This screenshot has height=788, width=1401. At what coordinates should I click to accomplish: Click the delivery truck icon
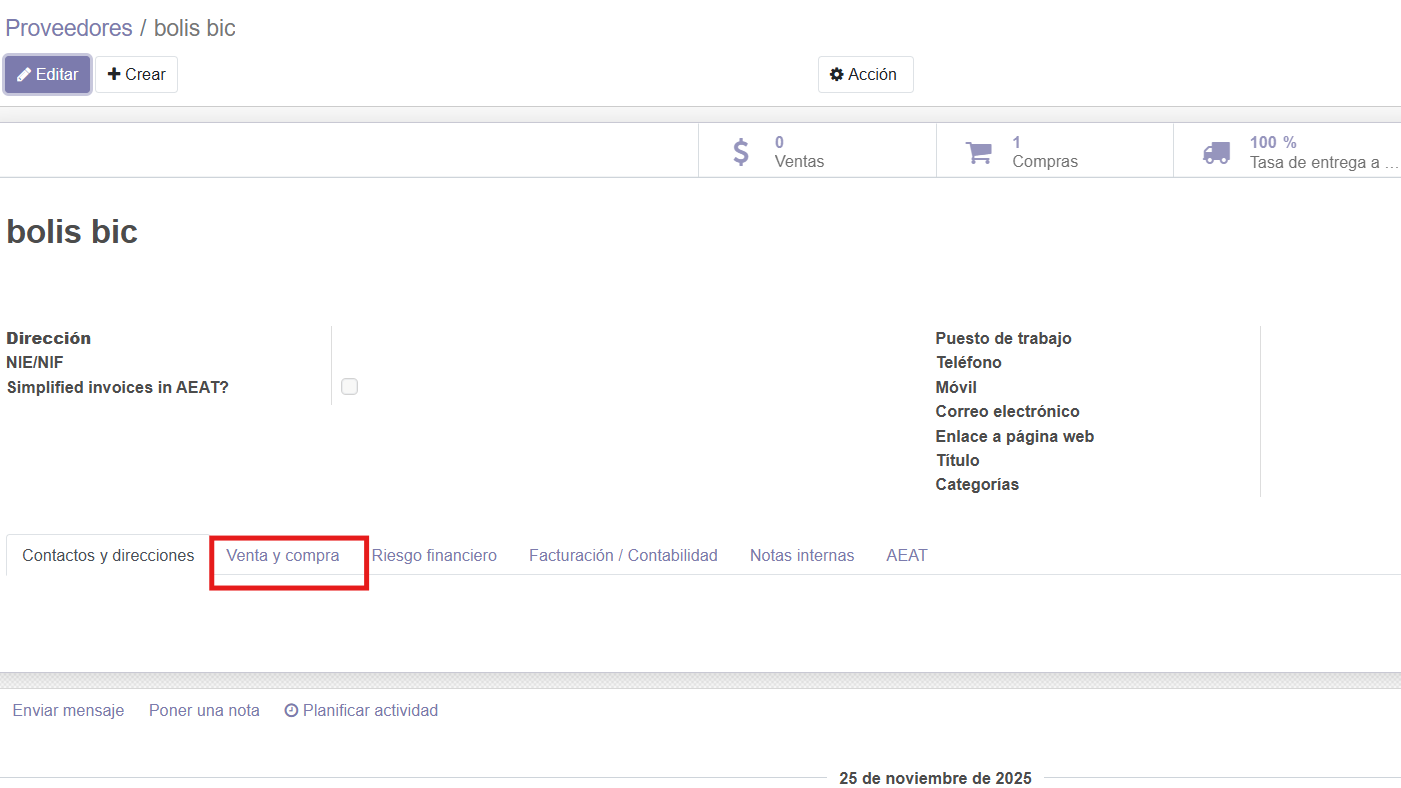point(1216,152)
